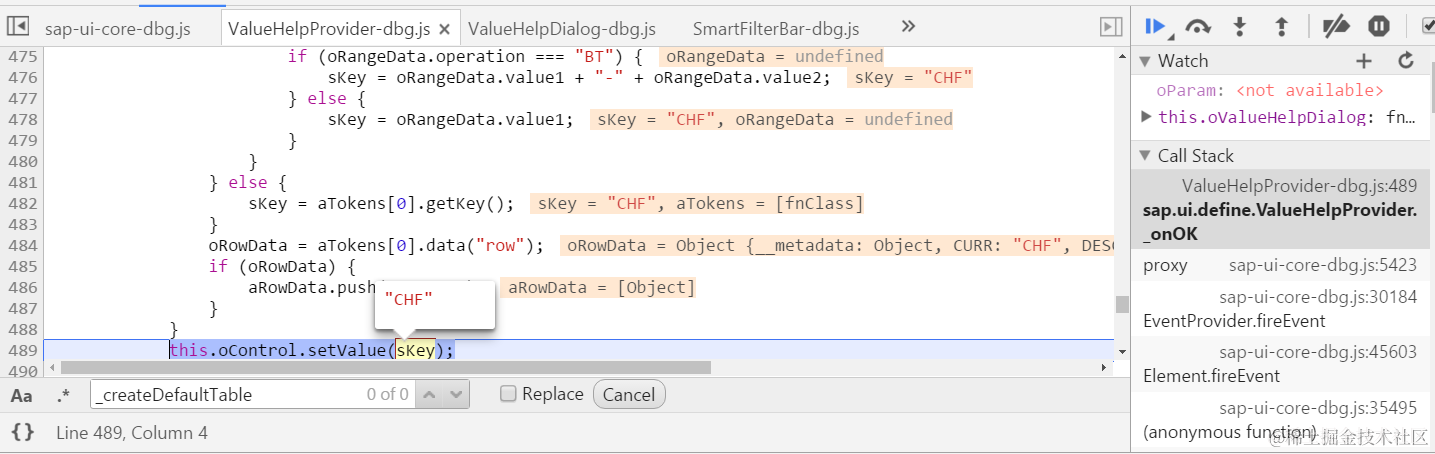
Task: Enable the Replace checkbox
Action: pyautogui.click(x=508, y=394)
